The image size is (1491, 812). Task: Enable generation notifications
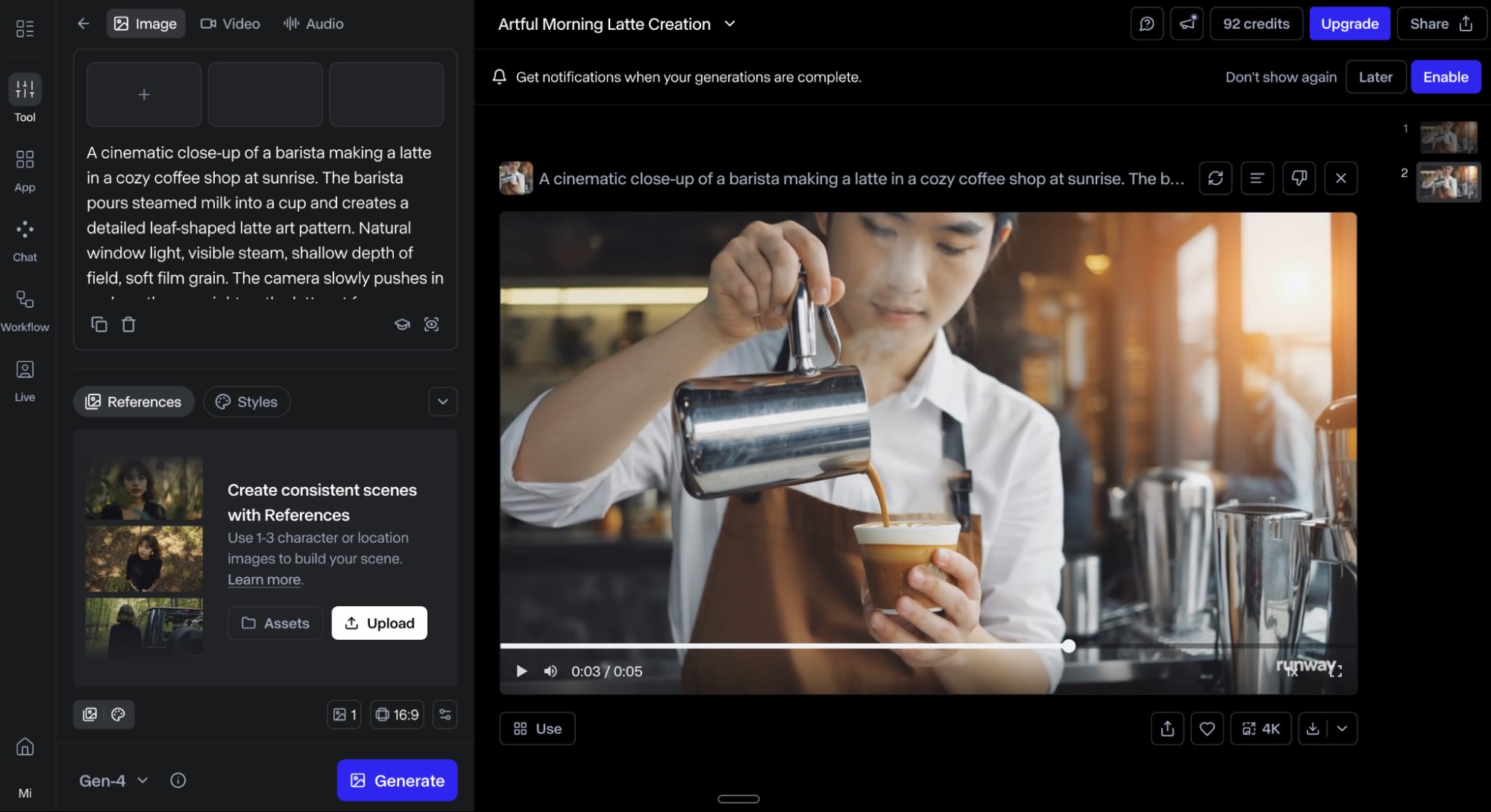1445,77
